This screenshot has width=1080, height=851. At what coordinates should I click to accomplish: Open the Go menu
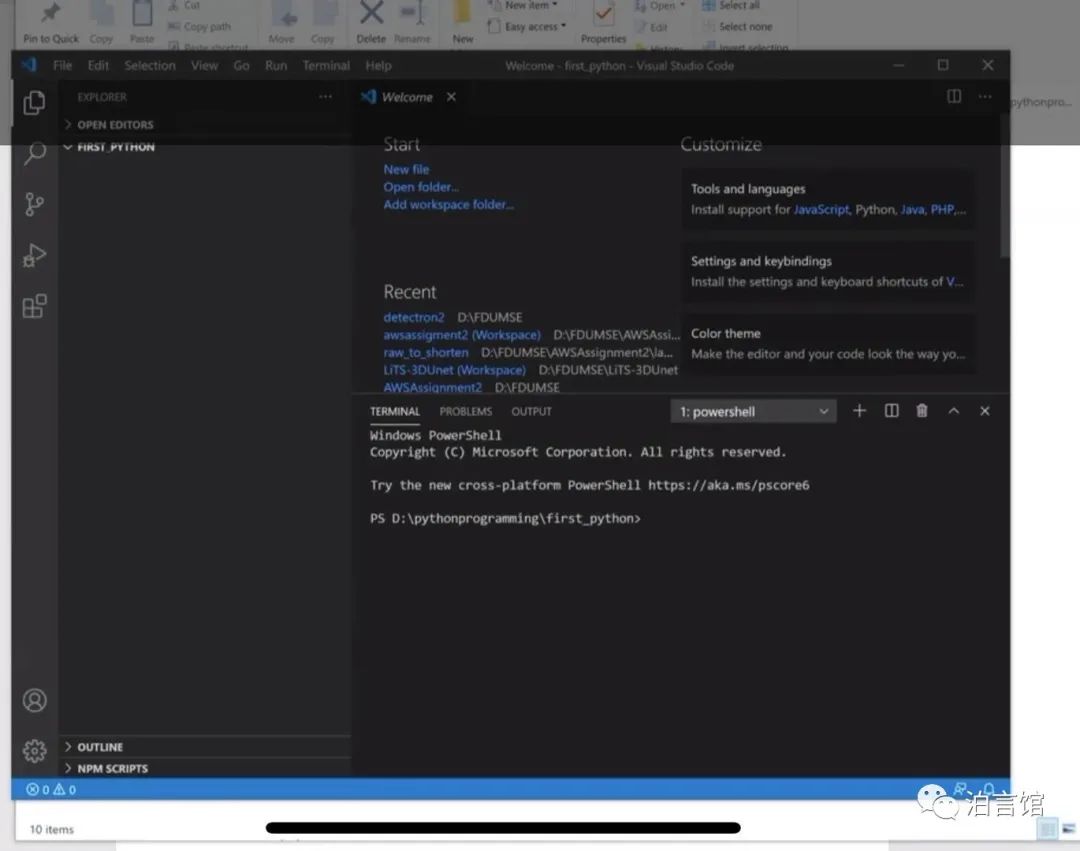click(x=241, y=65)
